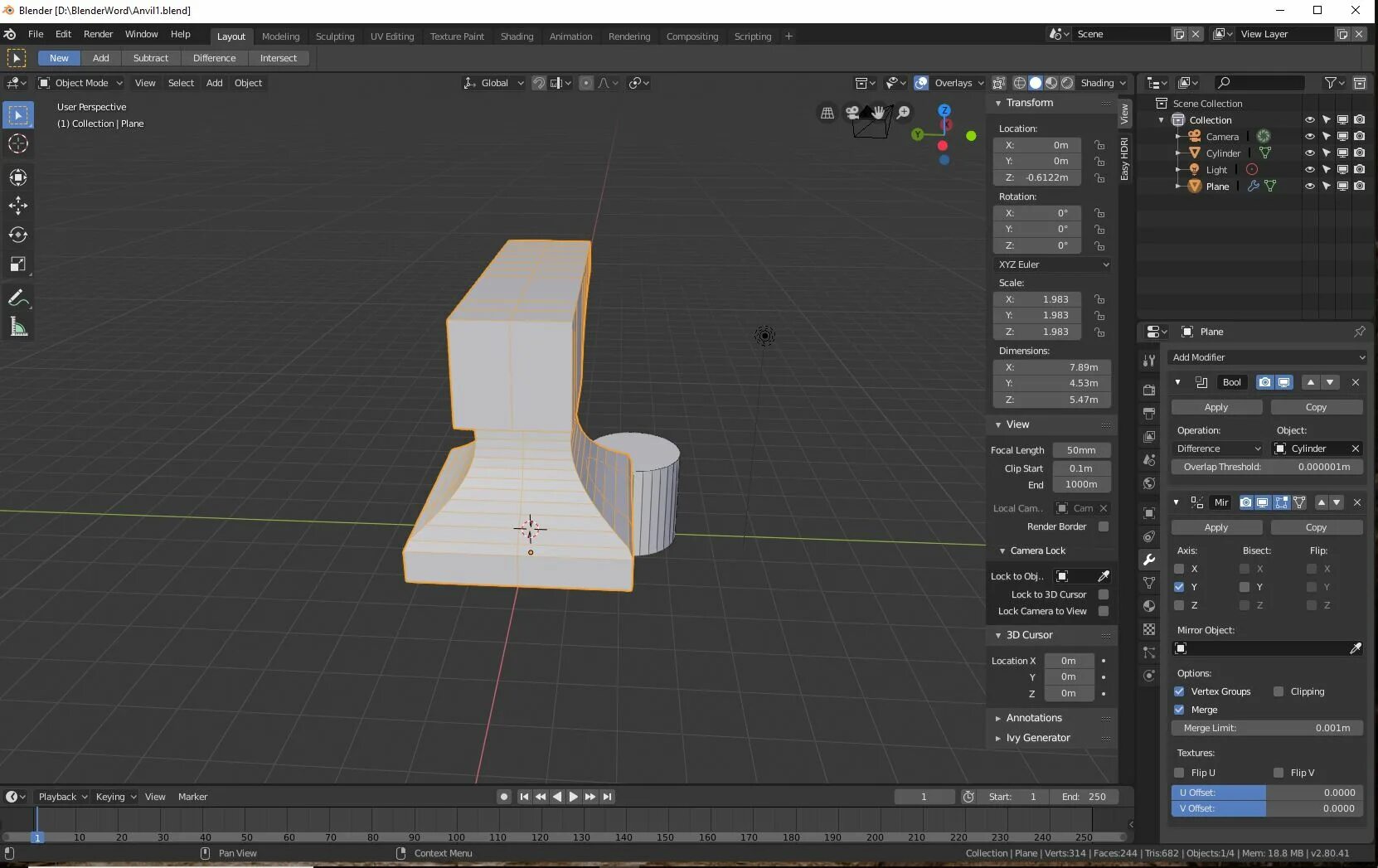Open the Modifiers wrench properties tab

(x=1149, y=560)
